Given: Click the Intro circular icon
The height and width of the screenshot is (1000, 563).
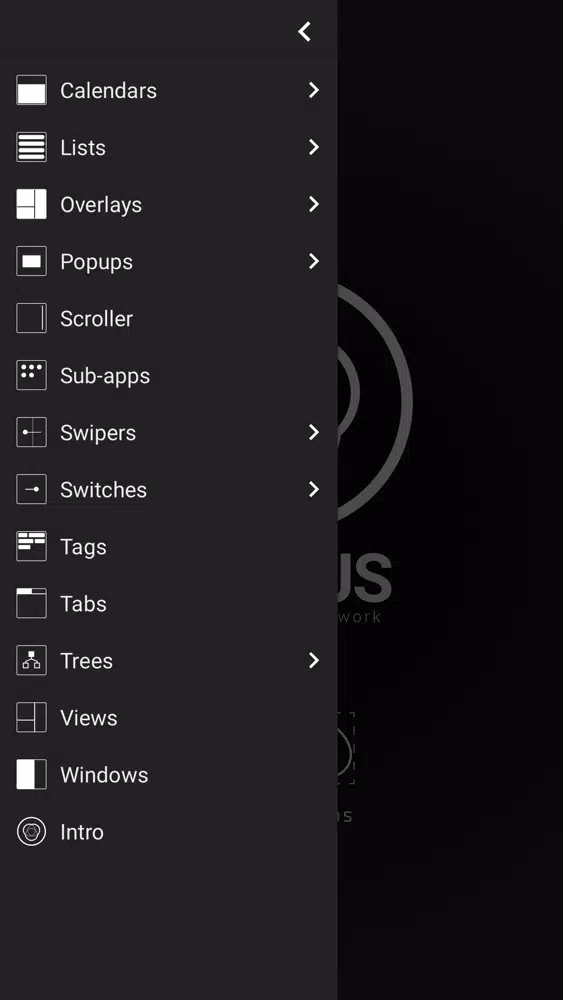Looking at the screenshot, I should coord(31,832).
